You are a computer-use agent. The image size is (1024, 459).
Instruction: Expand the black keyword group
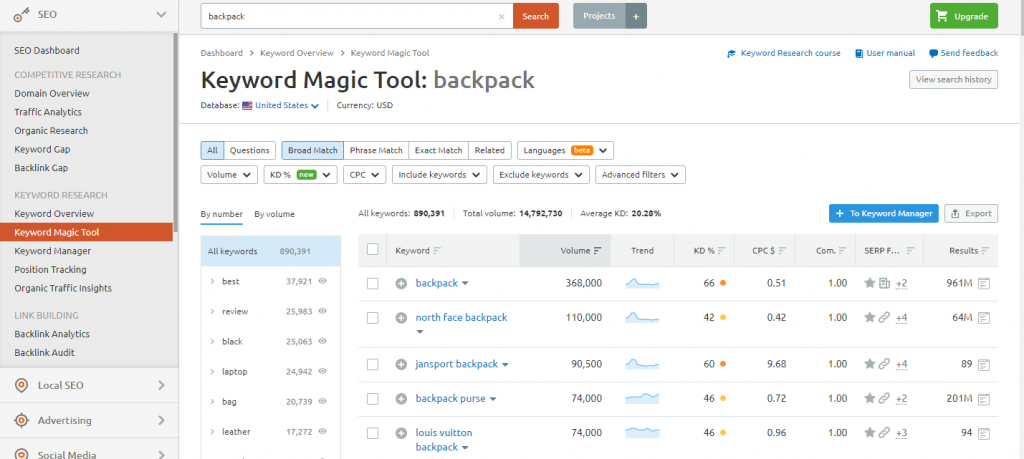point(212,341)
